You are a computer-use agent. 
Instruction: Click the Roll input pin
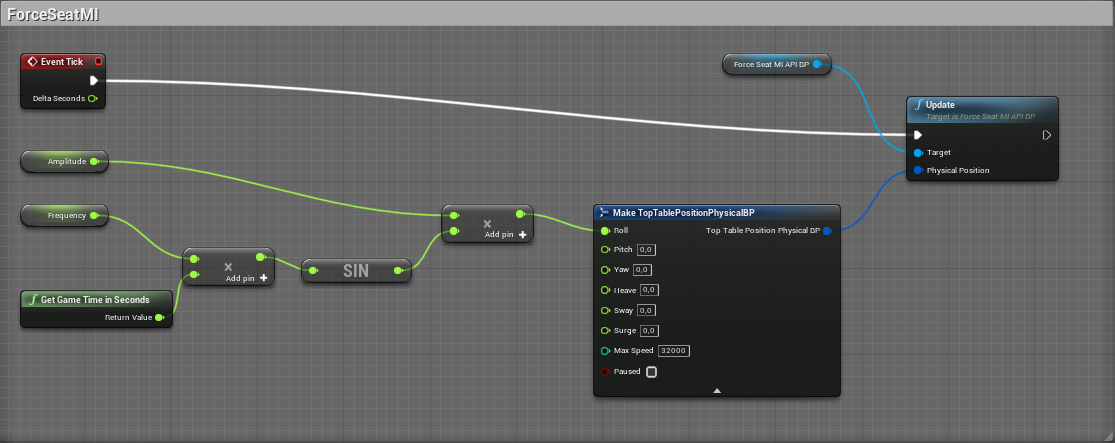604,230
